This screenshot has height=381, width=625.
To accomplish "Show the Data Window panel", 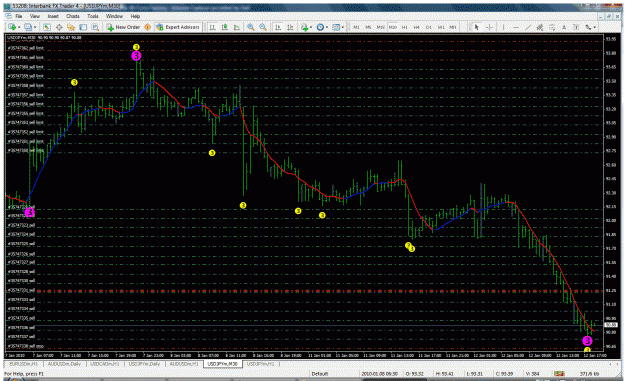I will 59,27.
